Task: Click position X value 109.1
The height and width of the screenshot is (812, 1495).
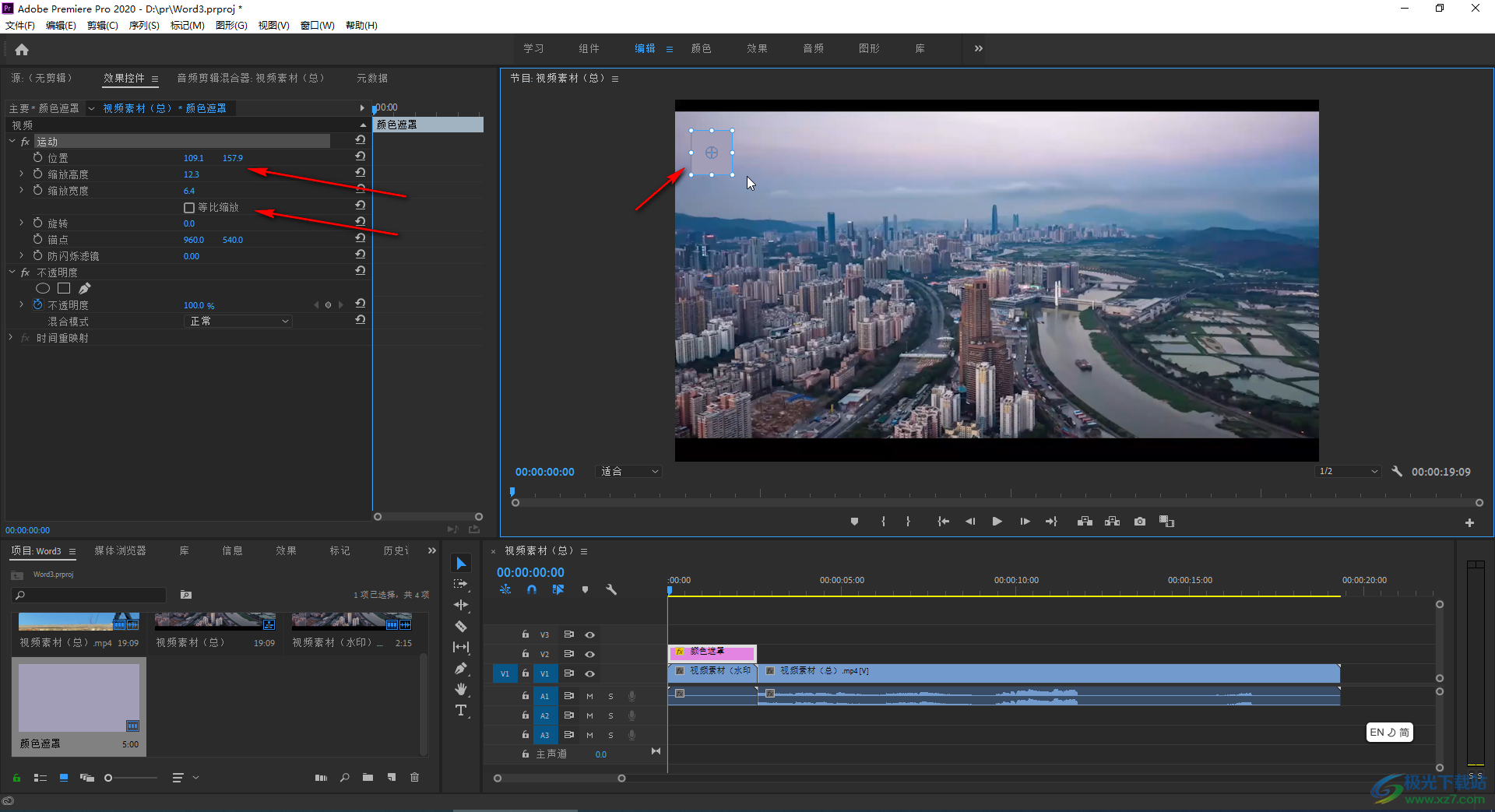Action: coord(194,158)
